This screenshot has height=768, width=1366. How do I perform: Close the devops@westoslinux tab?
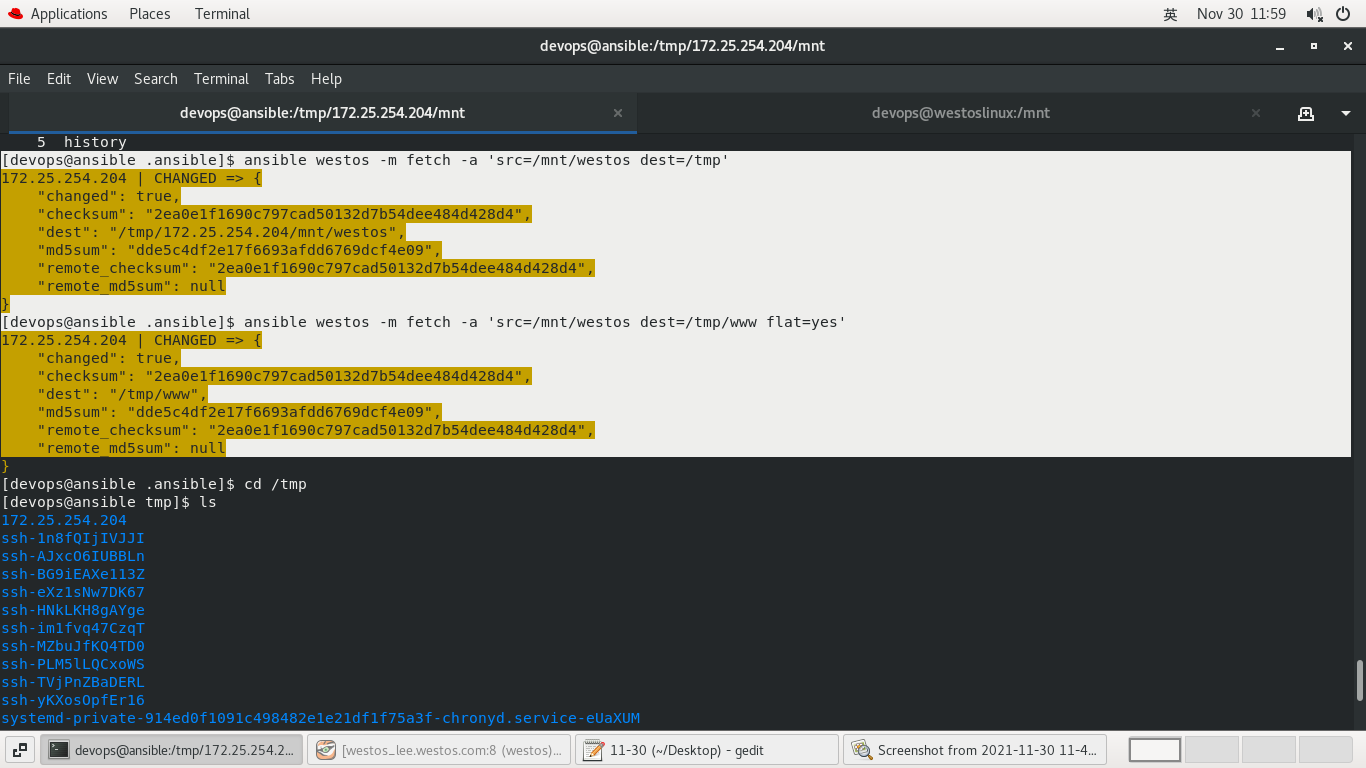point(1256,113)
